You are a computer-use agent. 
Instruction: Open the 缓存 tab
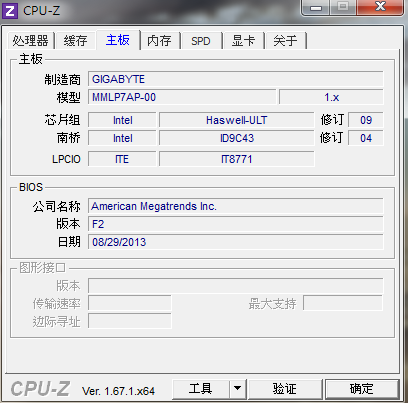tap(76, 41)
